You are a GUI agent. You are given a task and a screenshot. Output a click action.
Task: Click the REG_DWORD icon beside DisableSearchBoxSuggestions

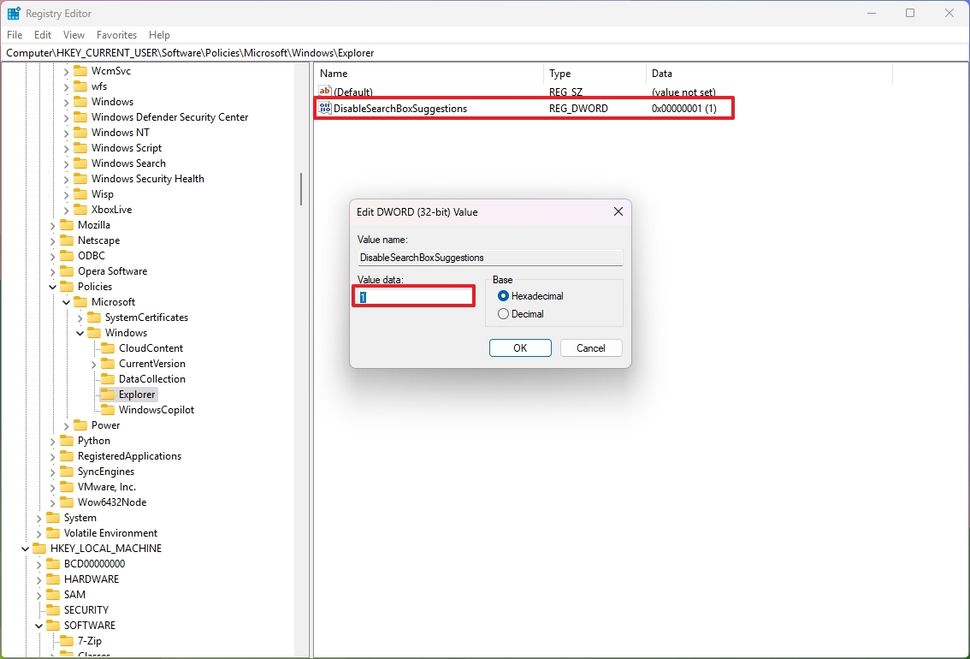point(326,108)
